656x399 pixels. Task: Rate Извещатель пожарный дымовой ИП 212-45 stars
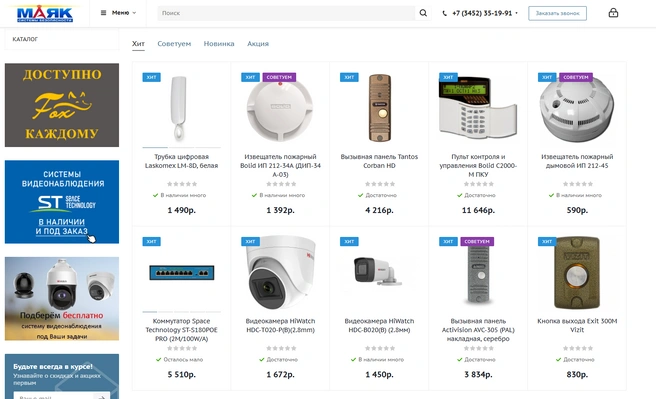(577, 184)
